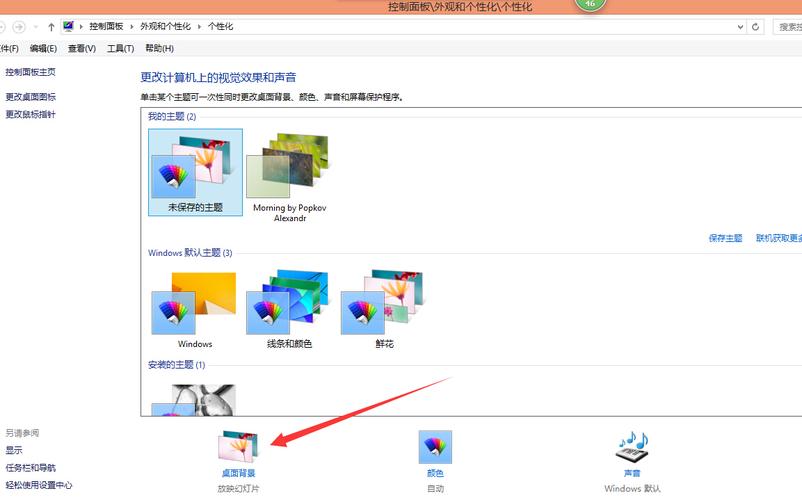The width and height of the screenshot is (802, 500).
Task: Click the control panel icon in address bar
Action: (68, 27)
